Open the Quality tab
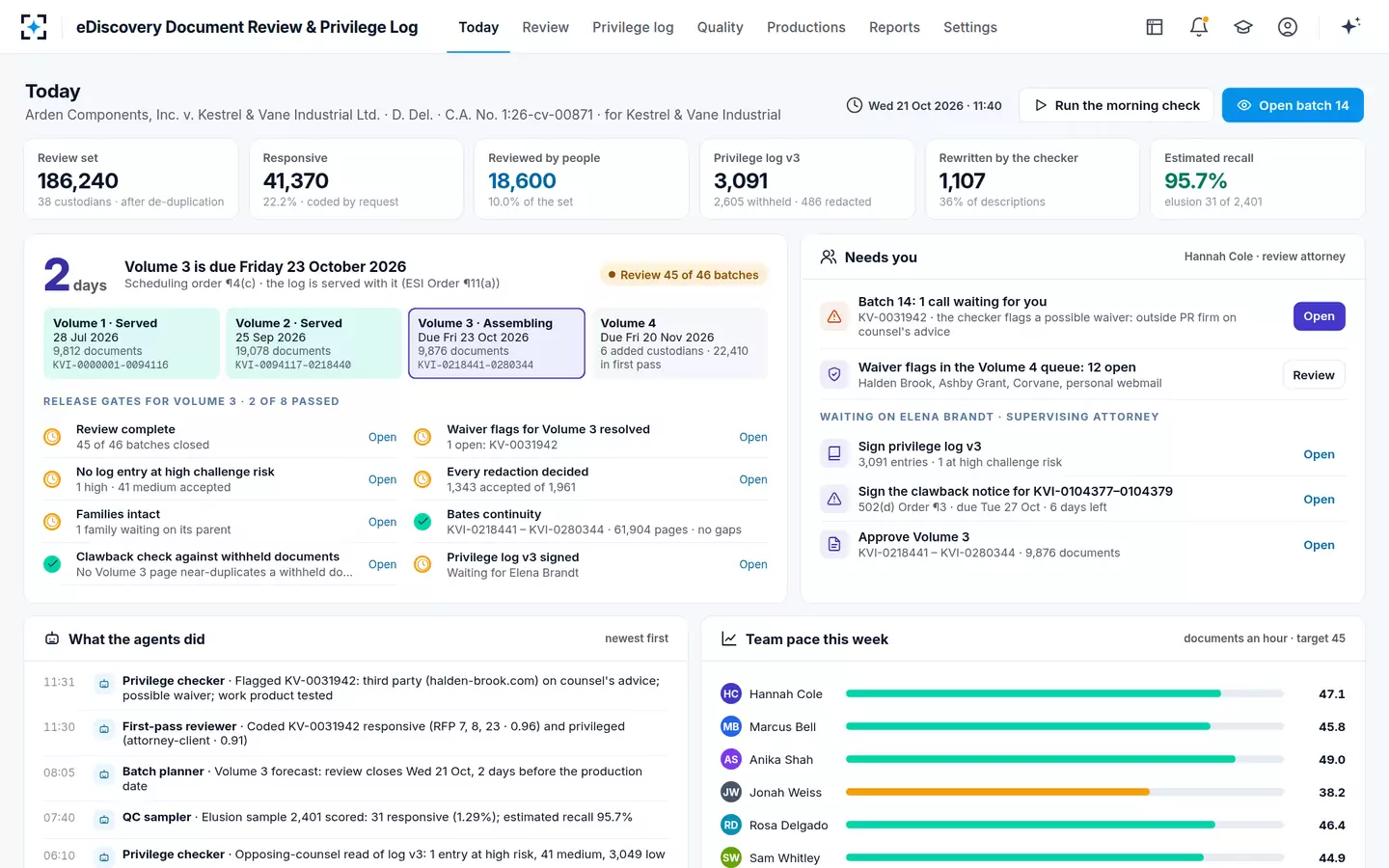The height and width of the screenshot is (868, 1389). coord(721,27)
